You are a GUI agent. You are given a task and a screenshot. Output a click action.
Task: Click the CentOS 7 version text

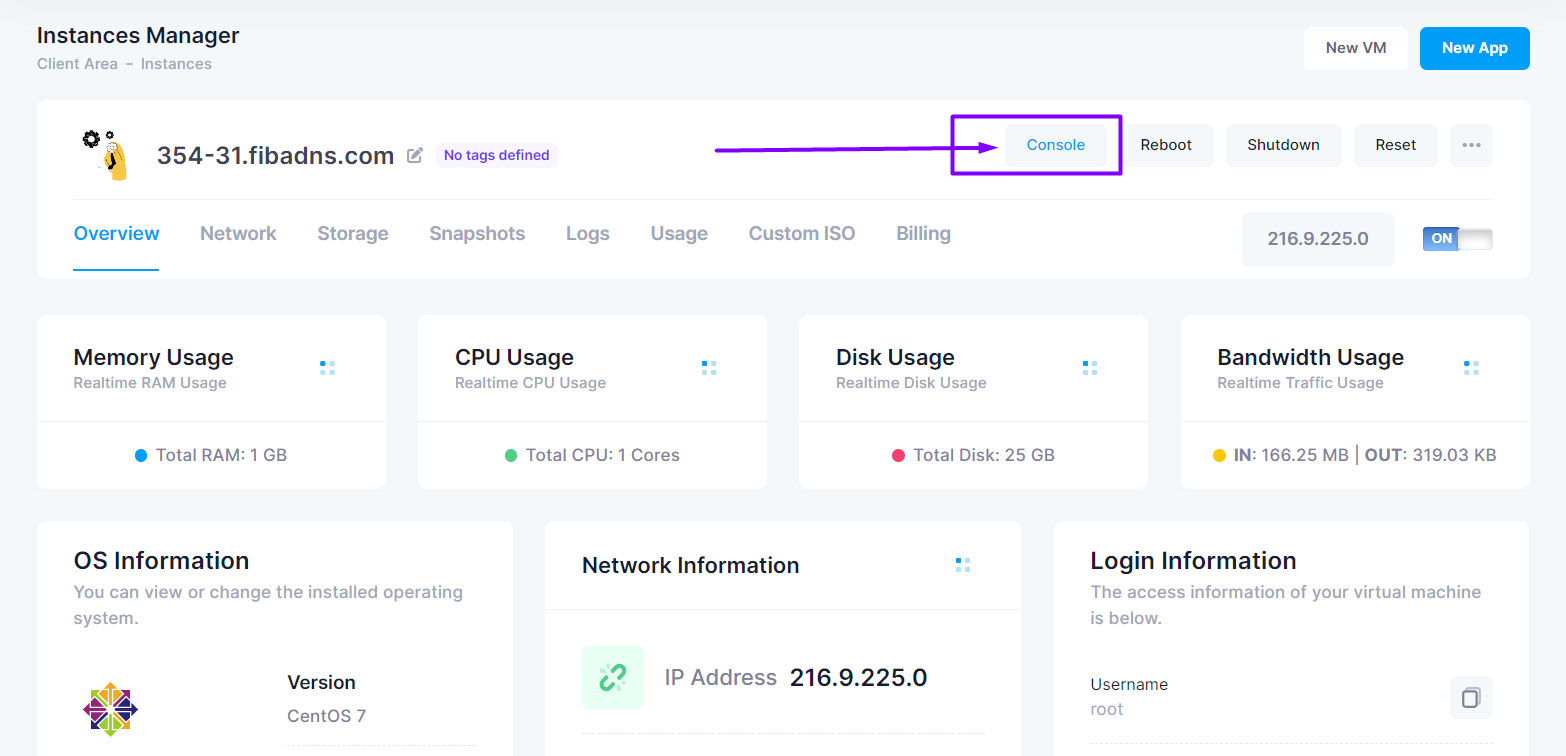coord(327,716)
